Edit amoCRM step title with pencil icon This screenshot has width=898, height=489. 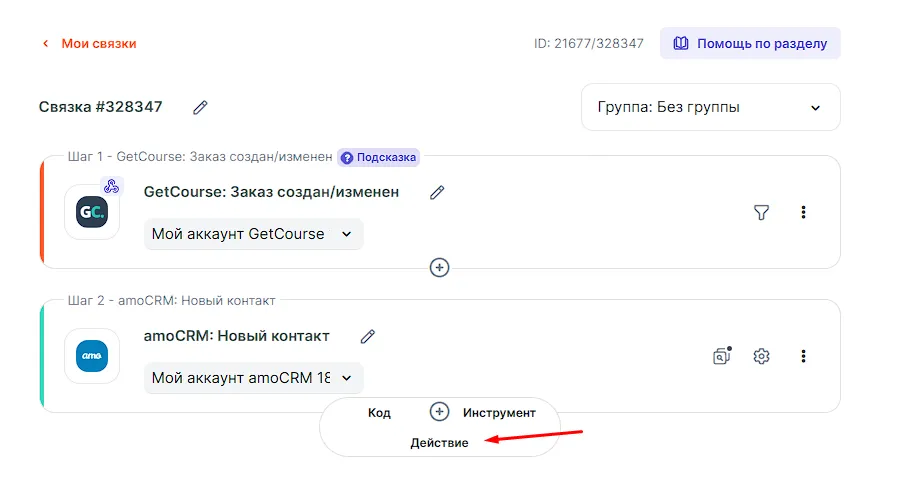click(x=368, y=337)
